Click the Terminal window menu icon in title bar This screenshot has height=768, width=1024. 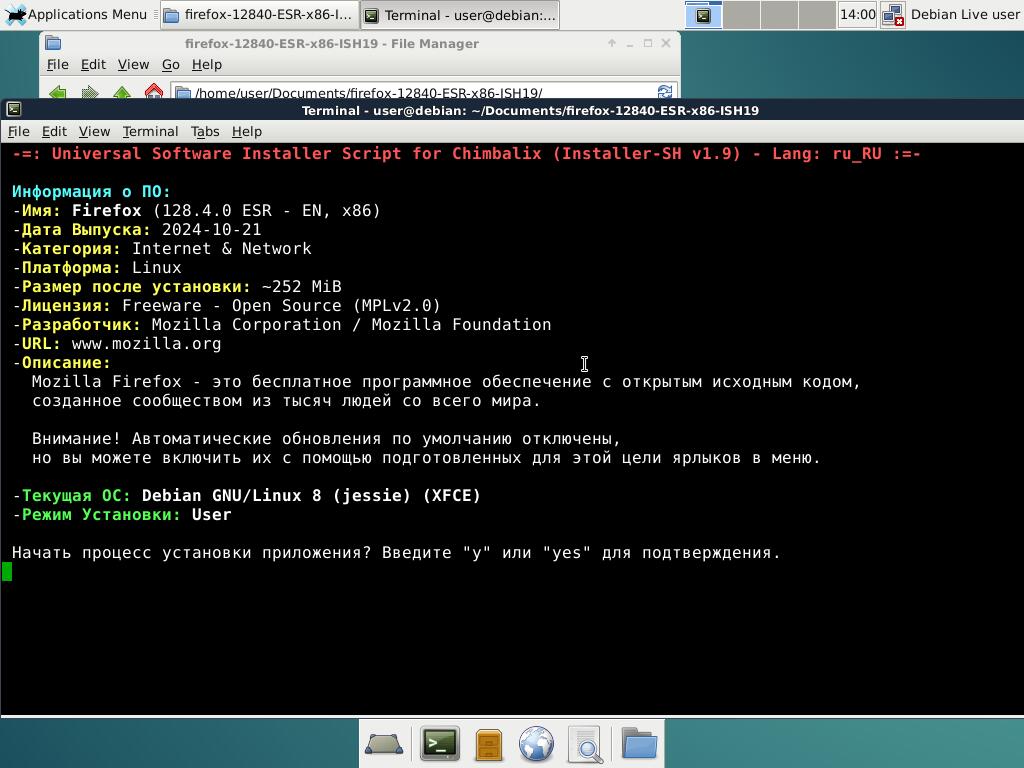tap(14, 110)
